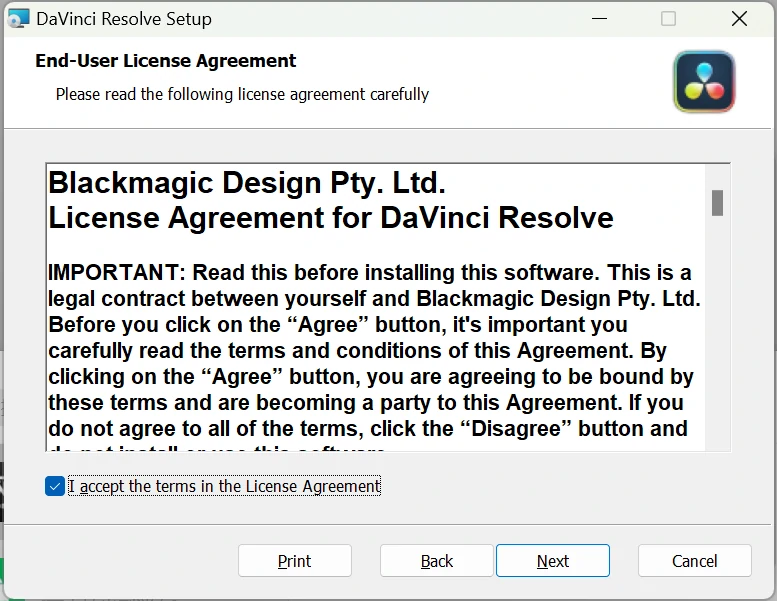Click scrollbar track below the thumb
Image resolution: width=777 pixels, height=601 pixels.
(717, 330)
